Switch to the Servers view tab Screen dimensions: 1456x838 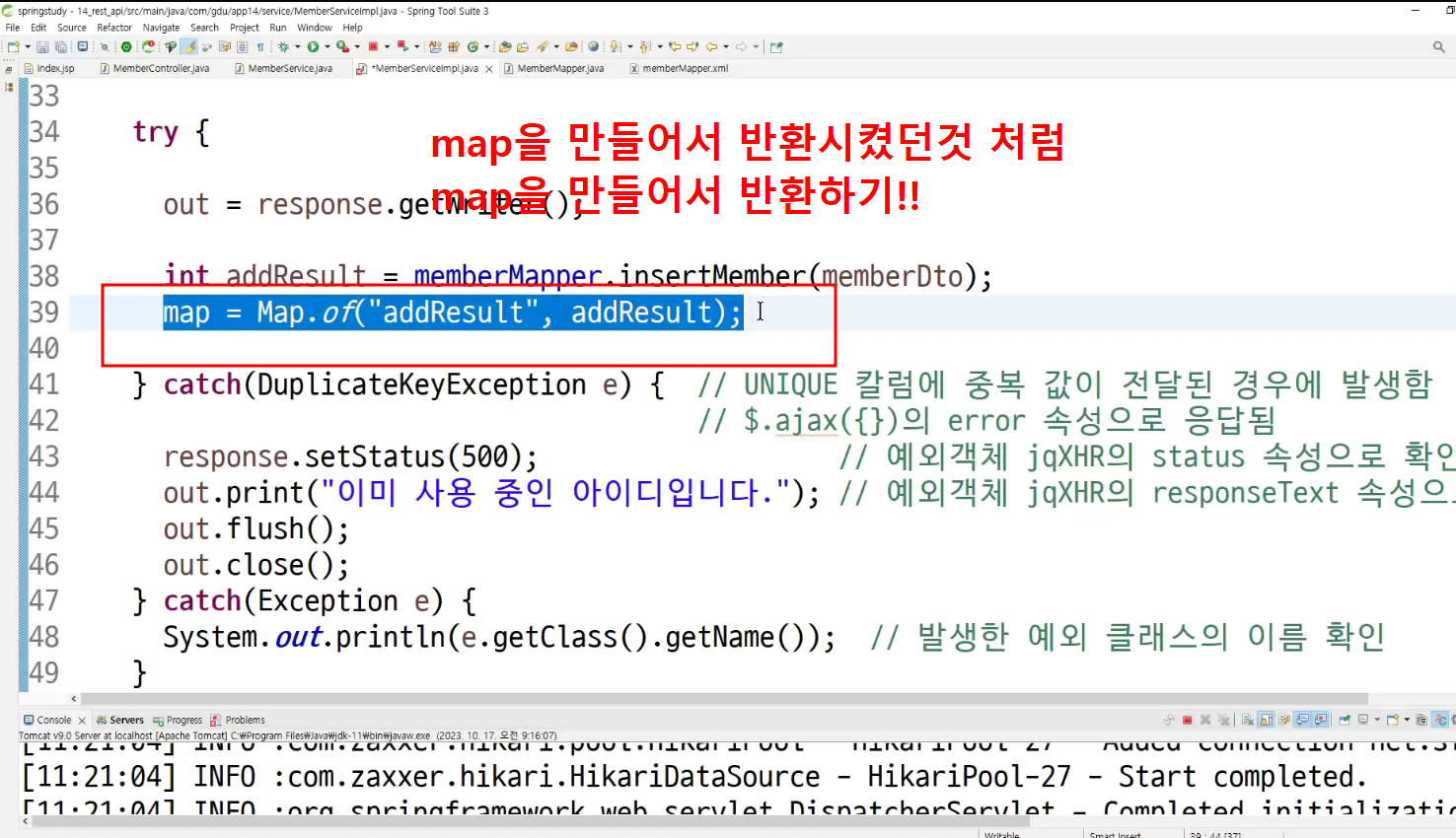pos(120,720)
